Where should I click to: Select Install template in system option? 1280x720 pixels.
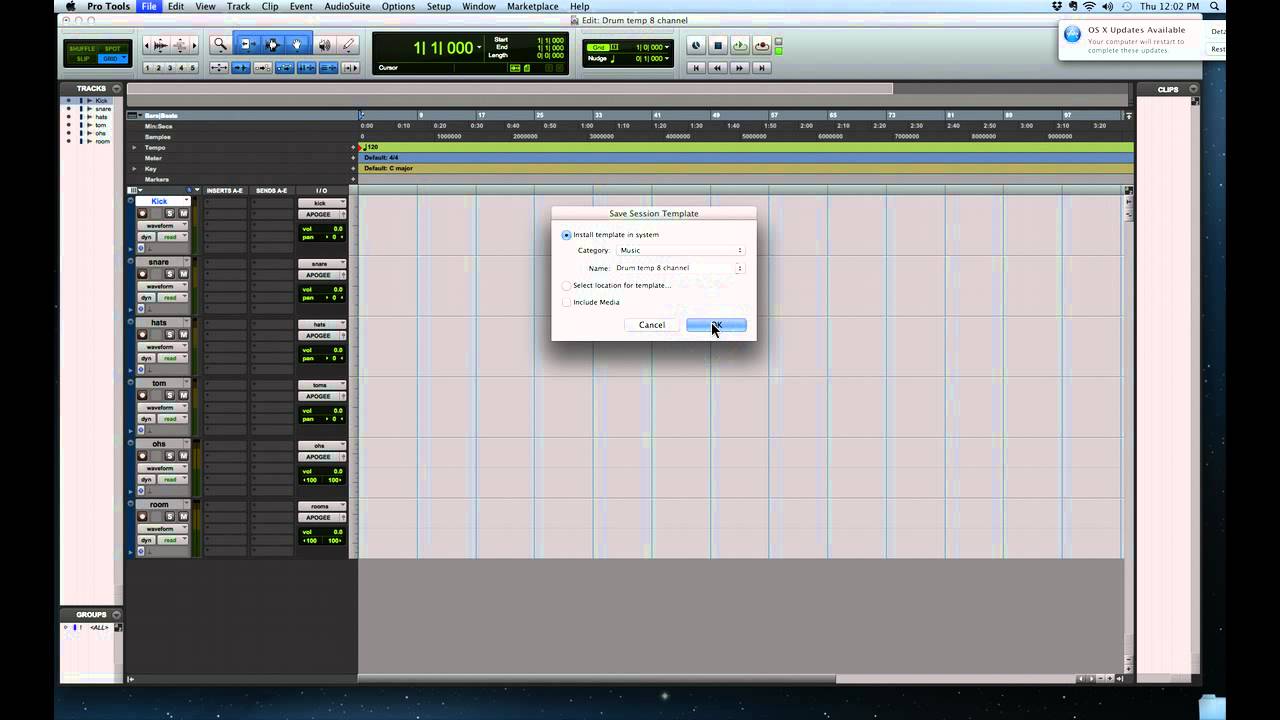point(567,235)
